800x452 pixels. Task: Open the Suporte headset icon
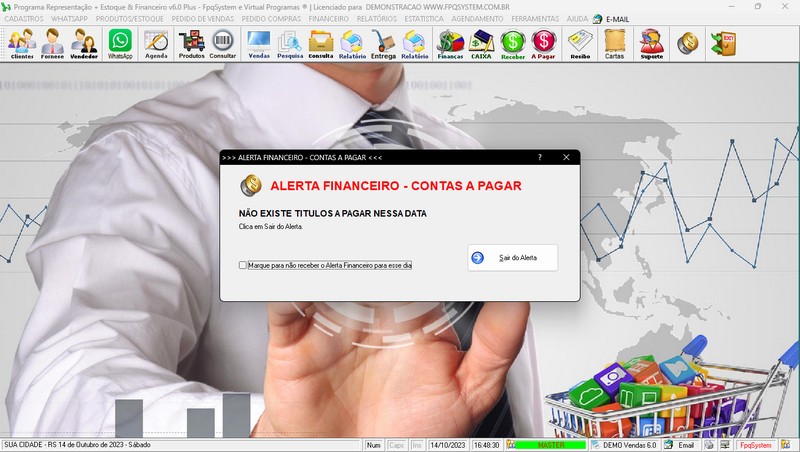(652, 44)
